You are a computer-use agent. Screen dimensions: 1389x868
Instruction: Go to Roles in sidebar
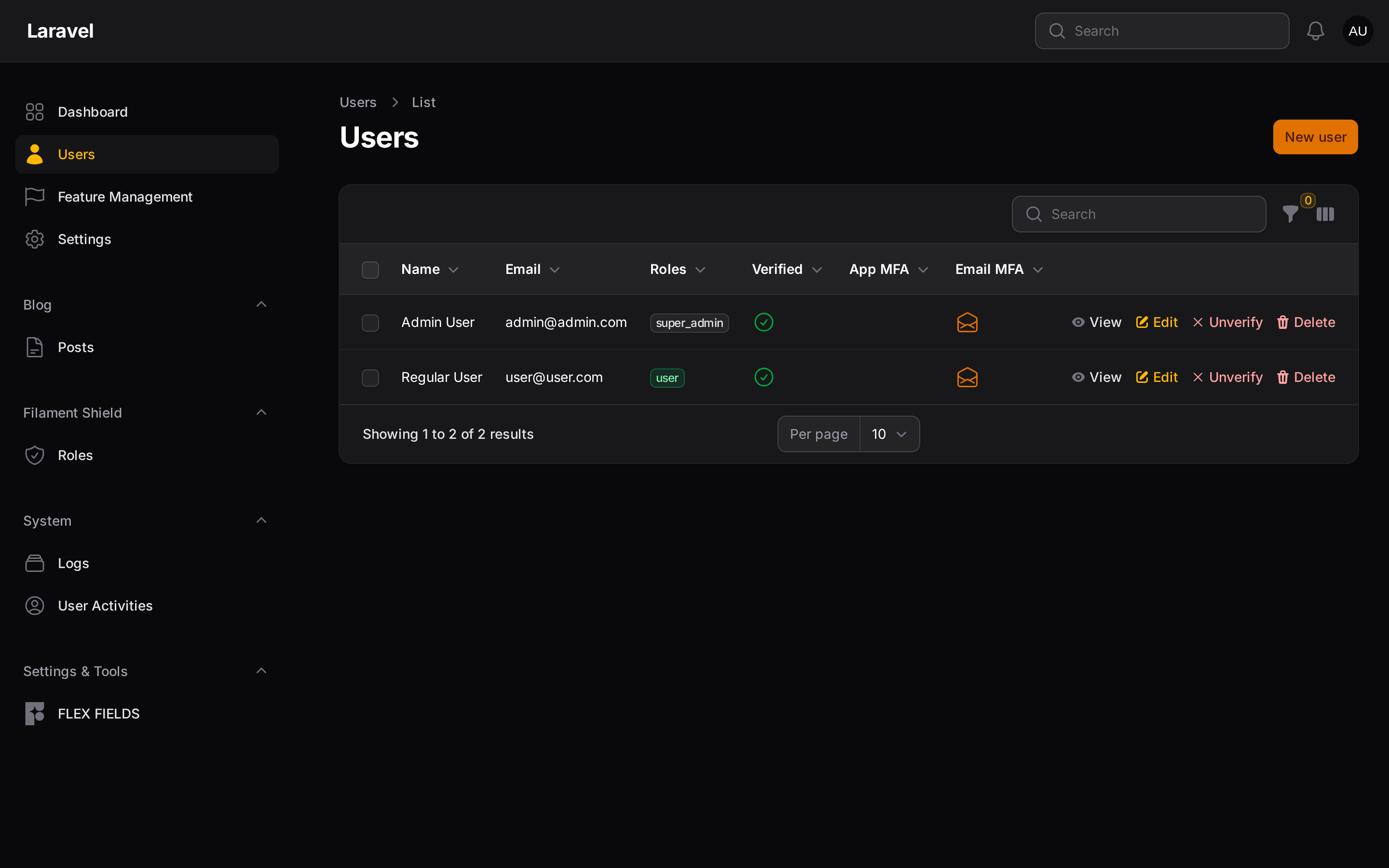pos(147,455)
